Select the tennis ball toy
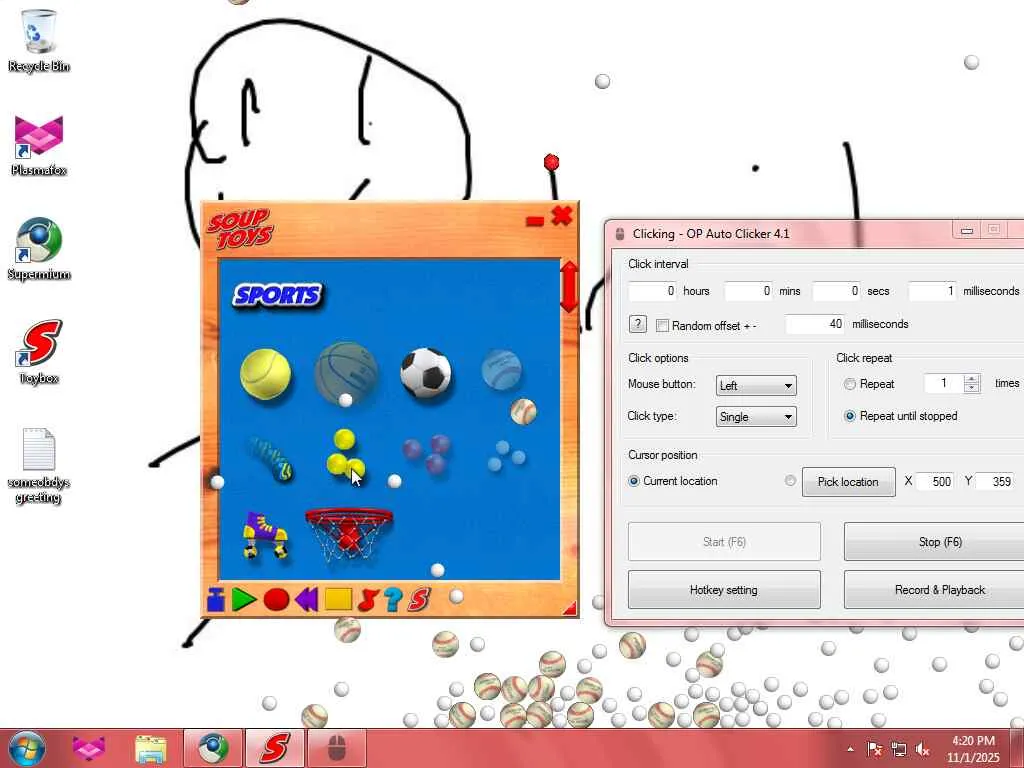The width and height of the screenshot is (1024, 768). pos(265,374)
